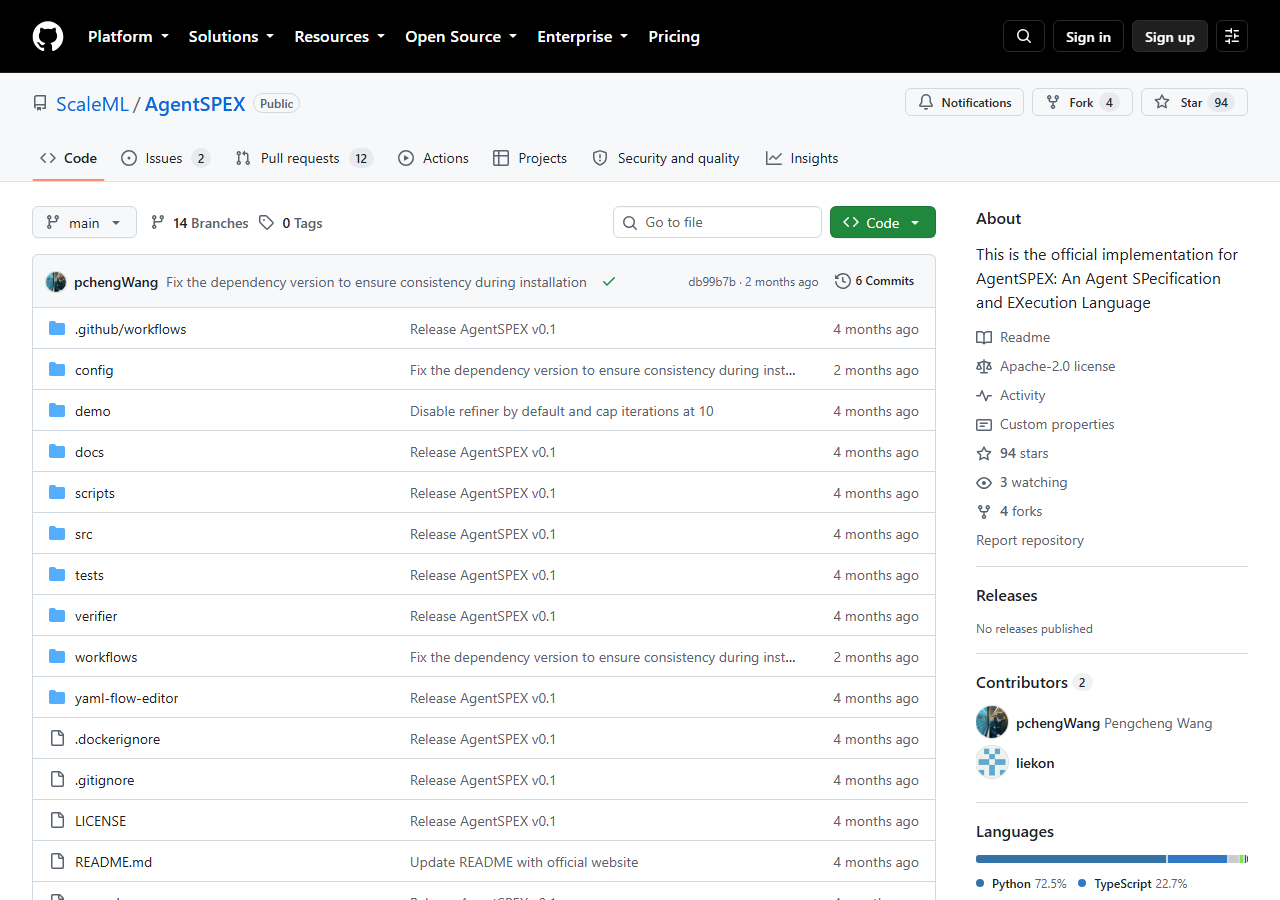Screen dimensions: 1280x900
Task: Click the Python 72.5% language label
Action: click(x=1021, y=883)
